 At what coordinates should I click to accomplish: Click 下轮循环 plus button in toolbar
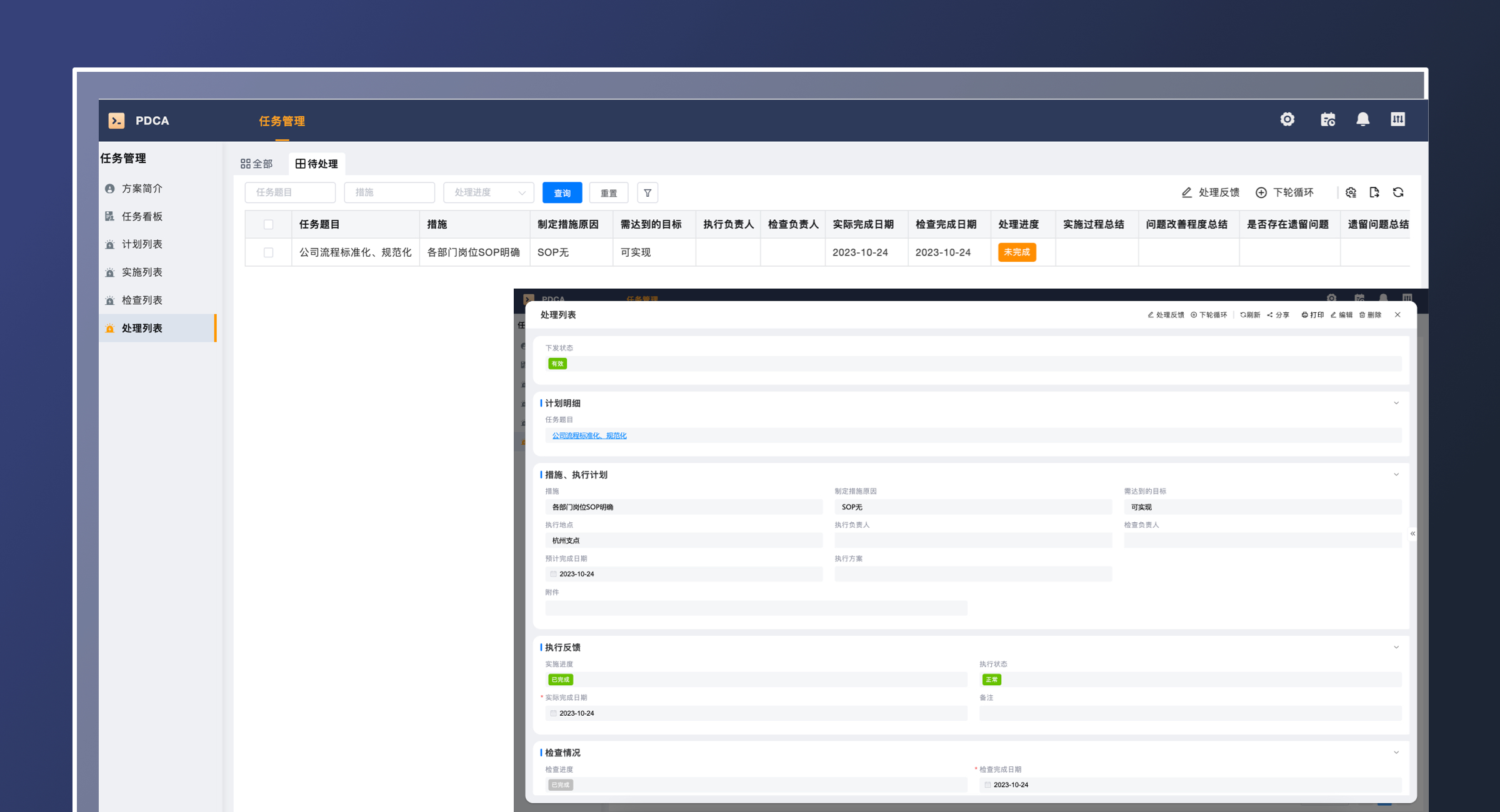coord(1285,192)
